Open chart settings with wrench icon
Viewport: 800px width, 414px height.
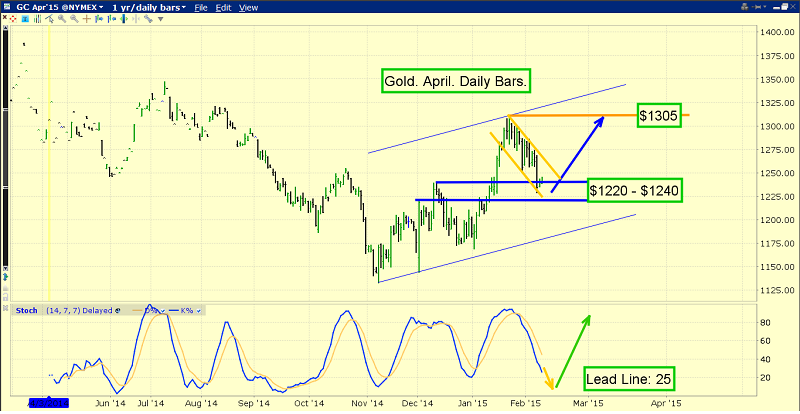point(148,19)
